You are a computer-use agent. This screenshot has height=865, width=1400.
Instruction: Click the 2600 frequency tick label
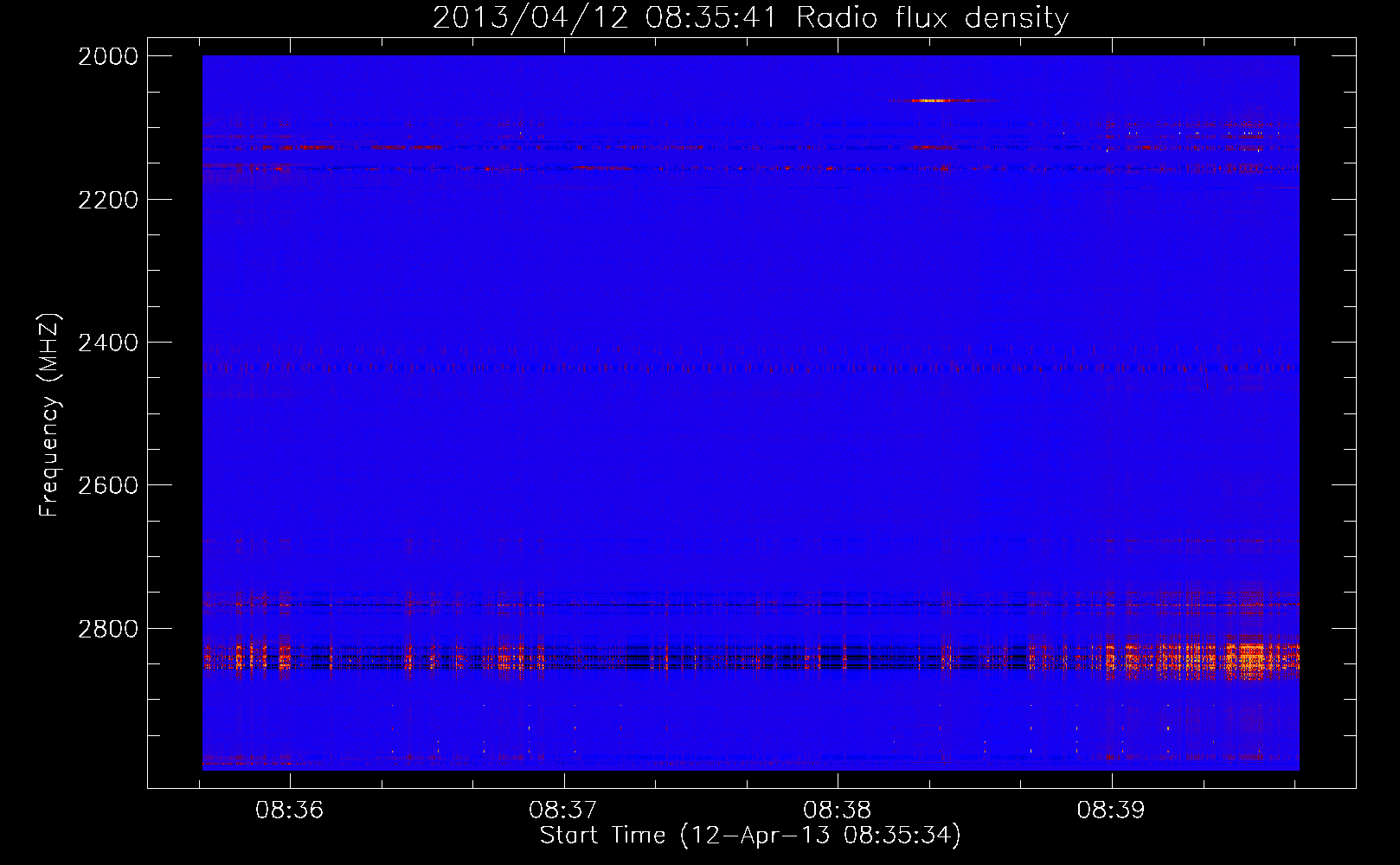108,485
